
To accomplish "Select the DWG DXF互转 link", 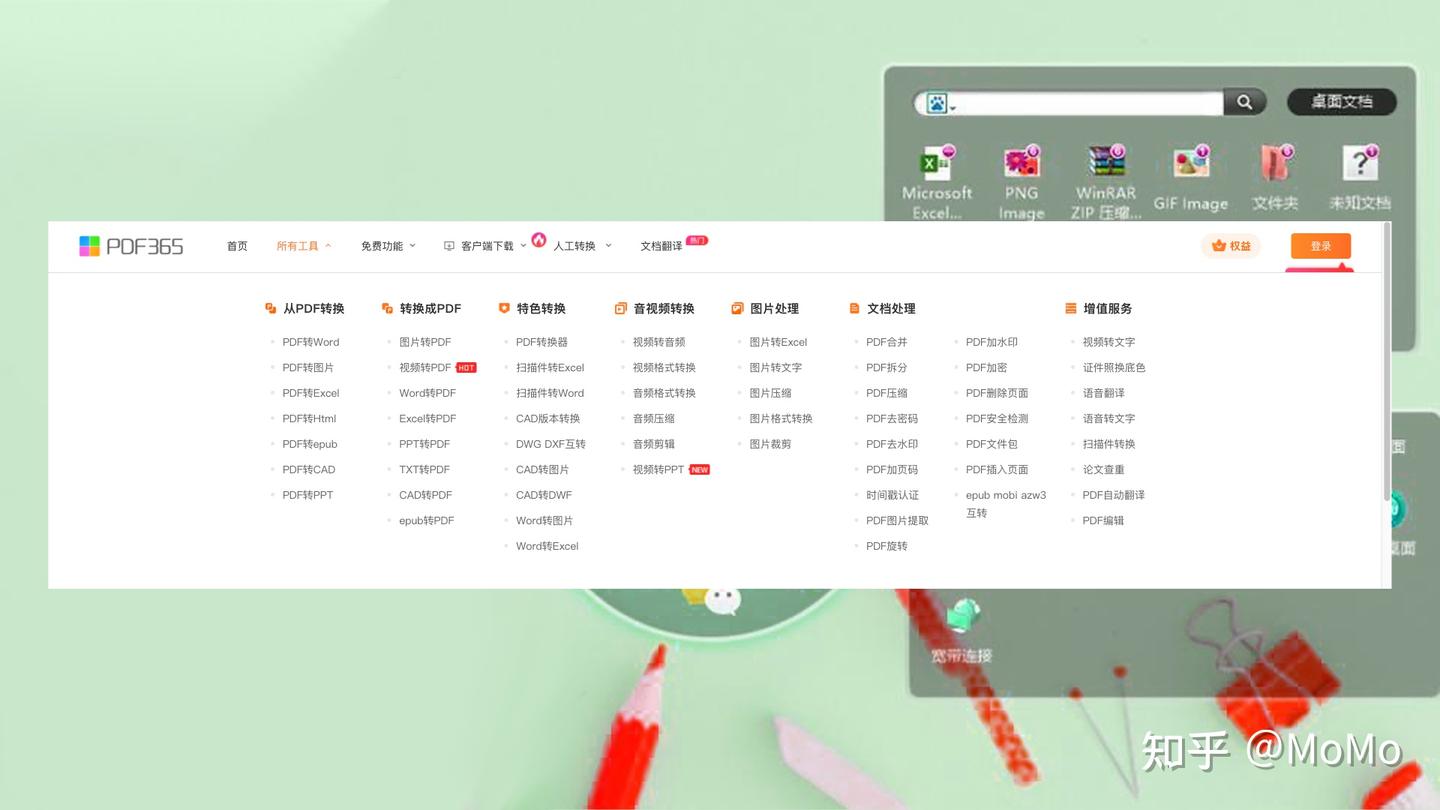I will (551, 444).
